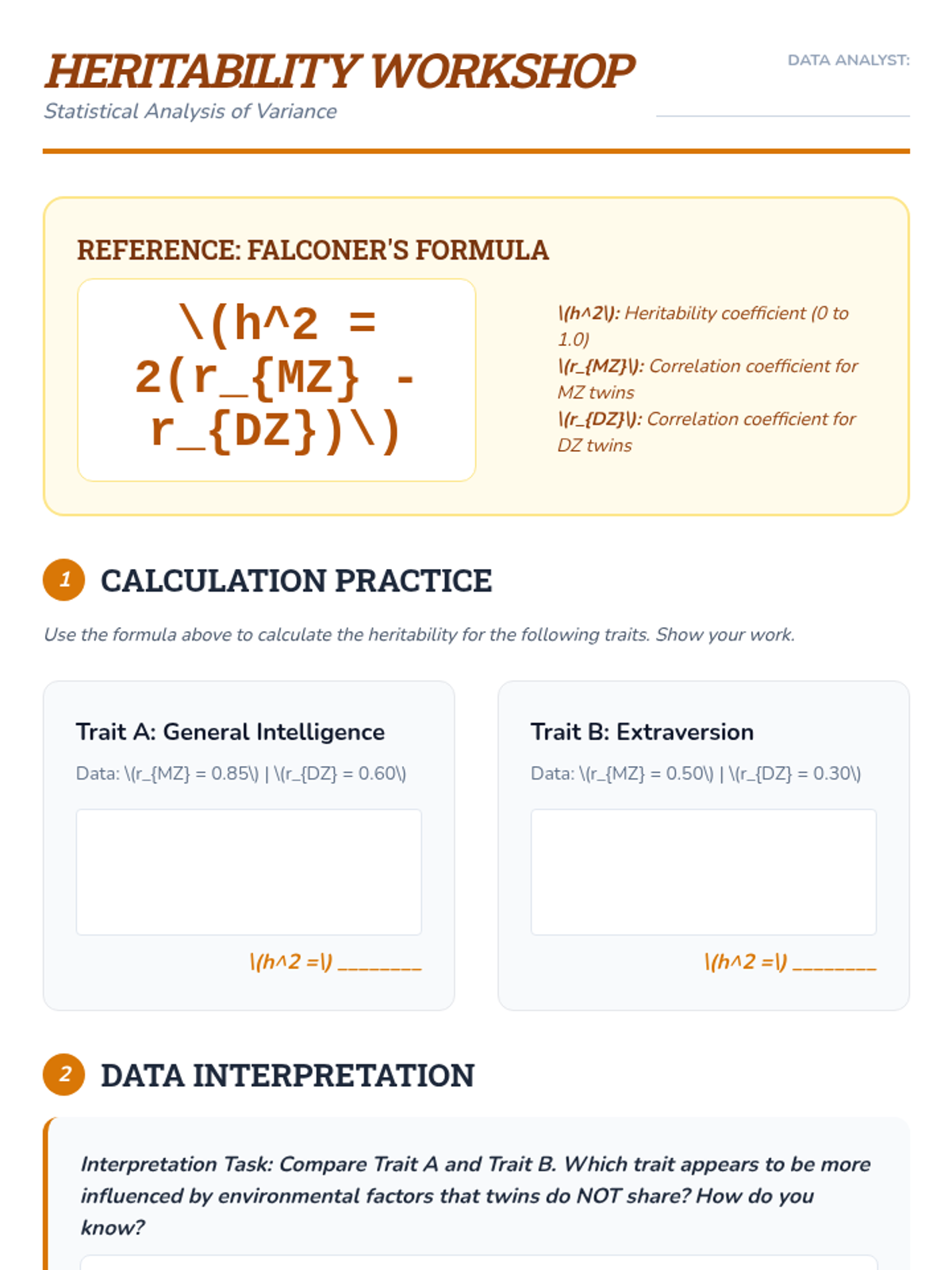This screenshot has width=952, height=1270.
Task: Click the Trait A h^2 answer blank
Action: (379, 963)
